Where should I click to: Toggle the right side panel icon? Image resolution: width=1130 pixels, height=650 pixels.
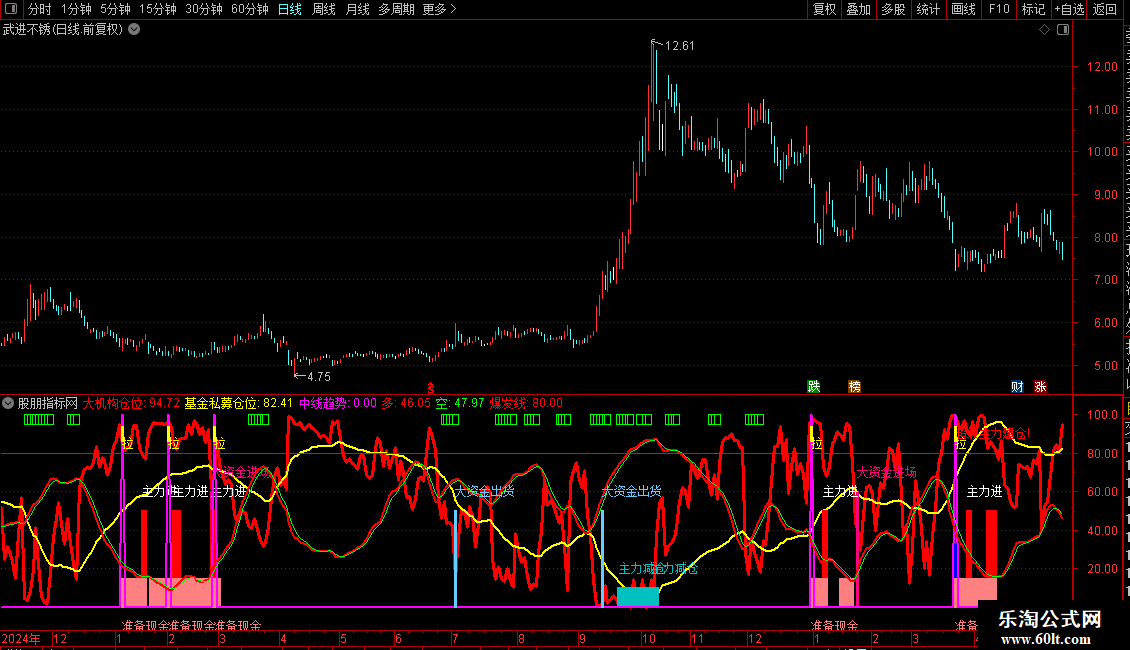pyautogui.click(x=1063, y=29)
